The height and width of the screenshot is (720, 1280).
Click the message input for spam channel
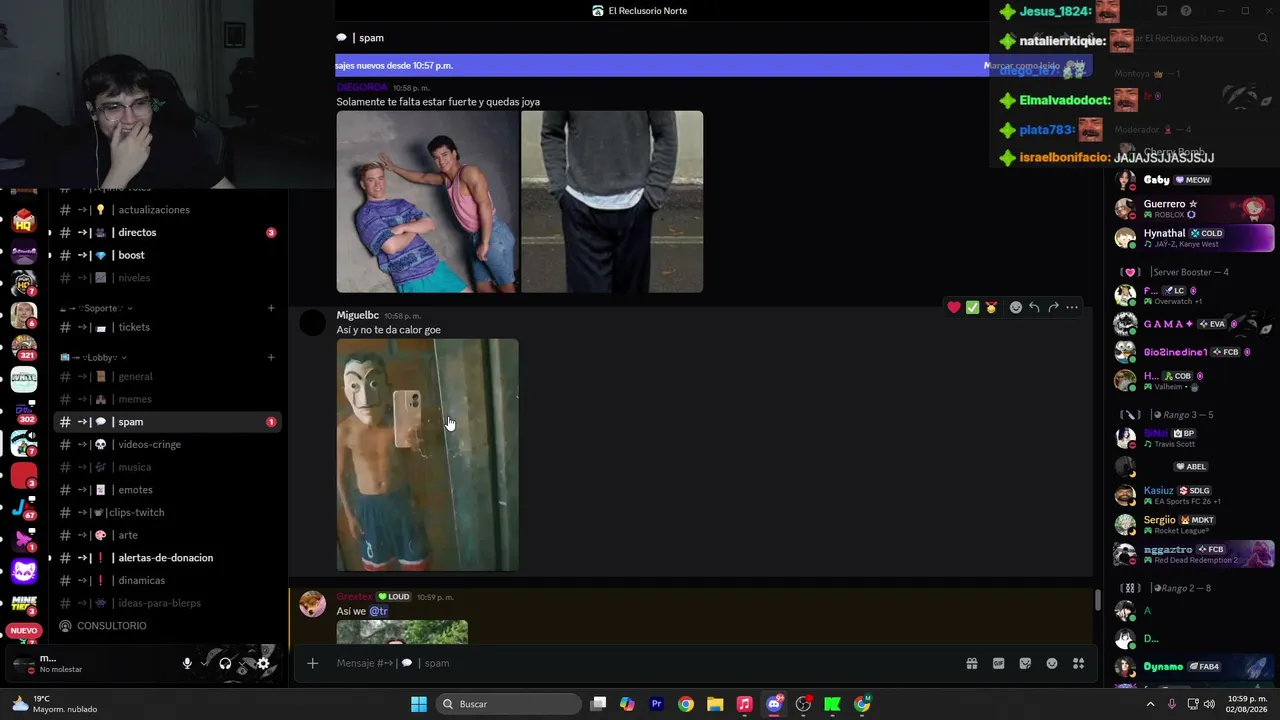[x=640, y=663]
